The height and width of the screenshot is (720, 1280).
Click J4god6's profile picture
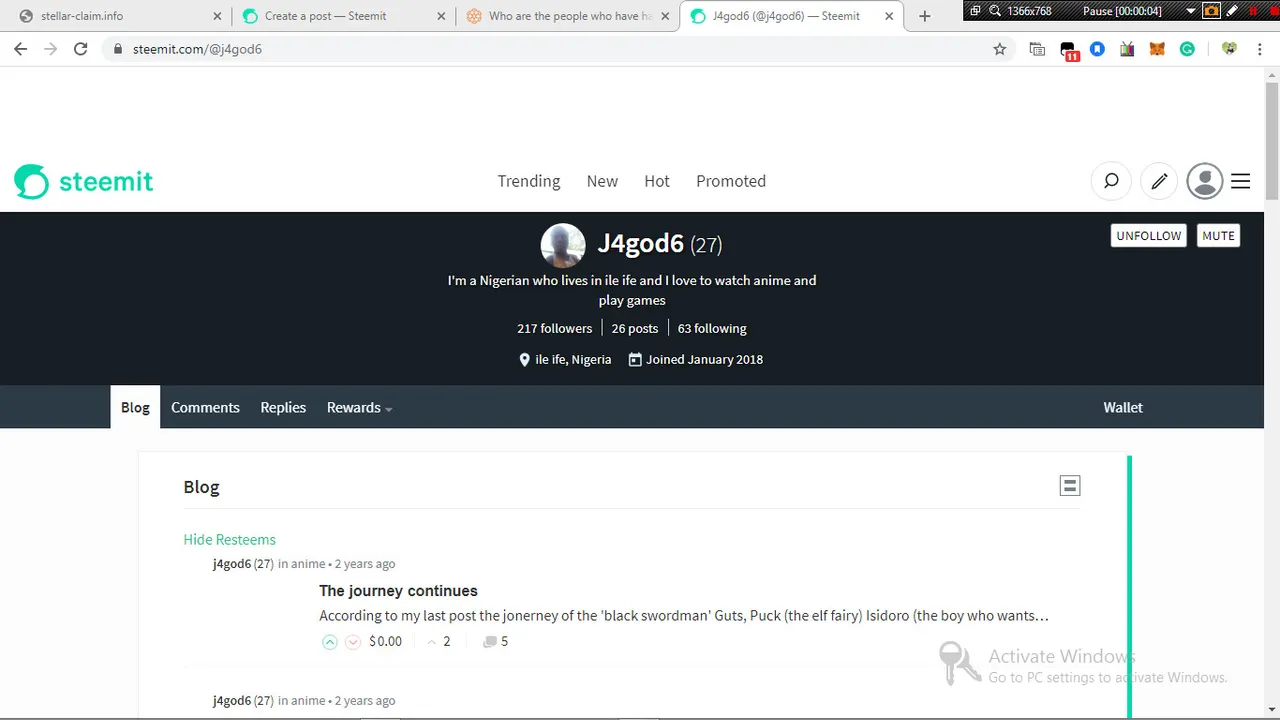563,245
